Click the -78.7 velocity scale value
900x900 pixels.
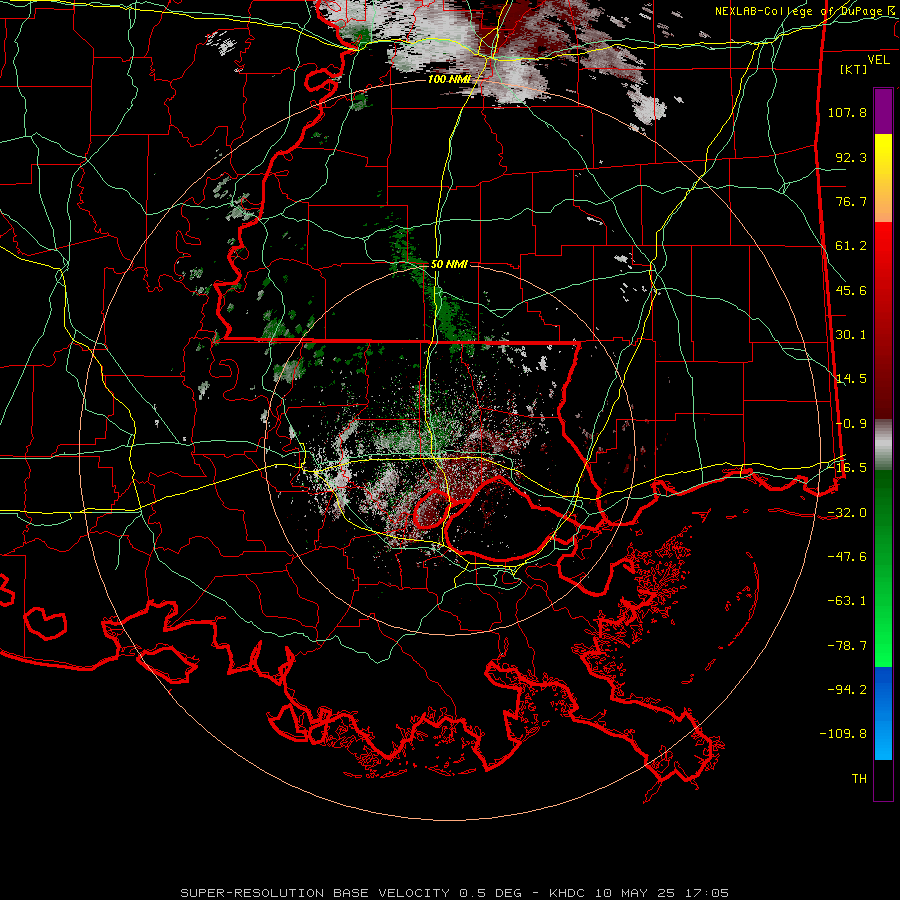[847, 646]
